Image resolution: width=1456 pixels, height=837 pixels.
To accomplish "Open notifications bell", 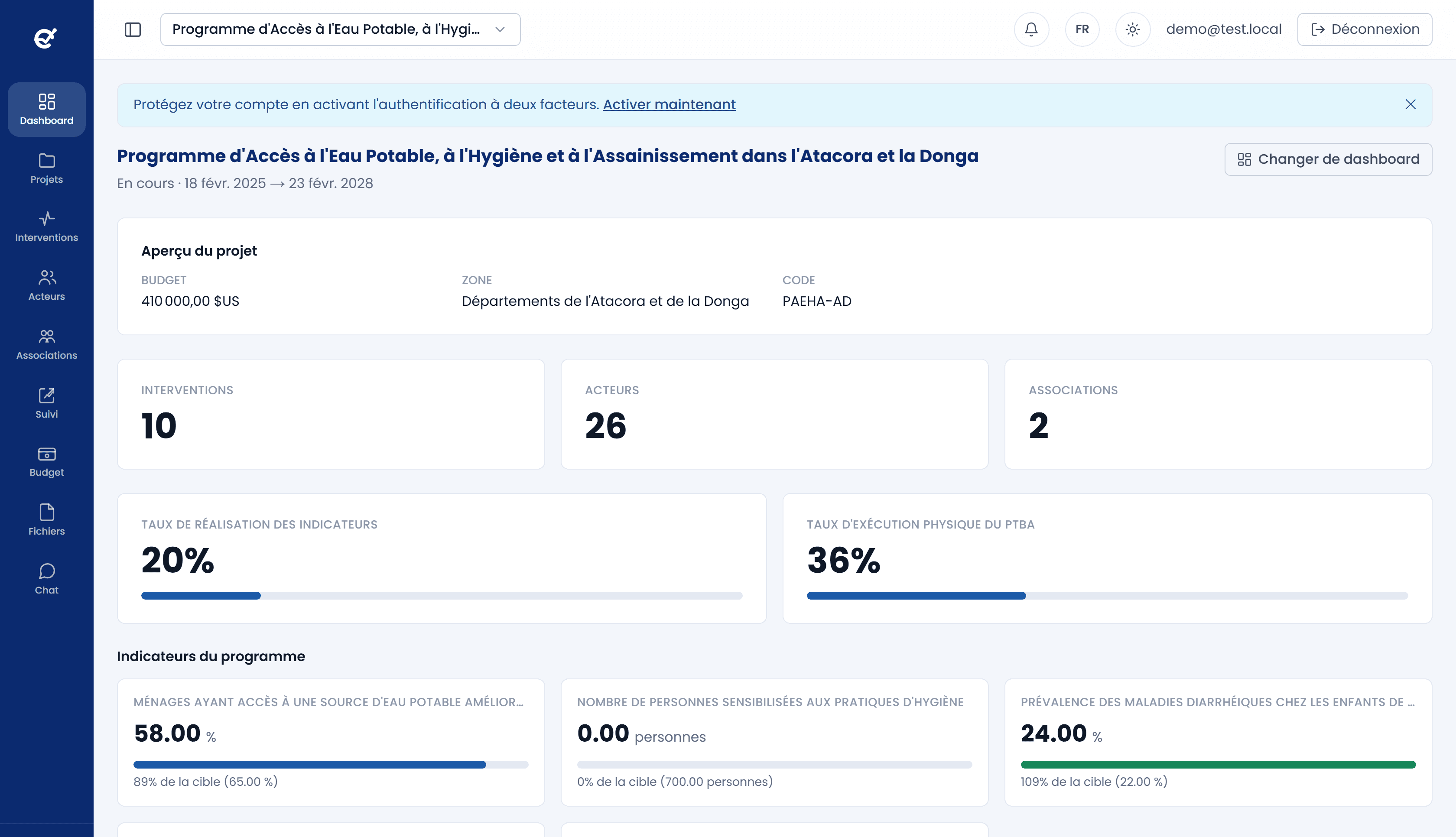I will point(1031,29).
